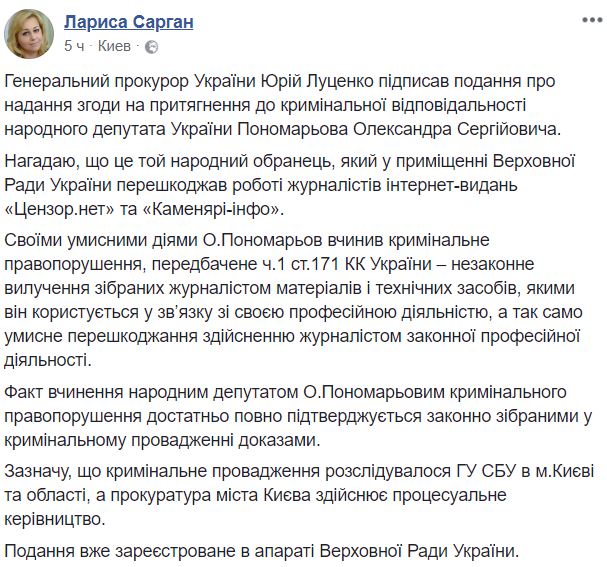Screen dimensions: 607x567
Task: Click the name Юрій Луценко in the first paragraph
Action: click(317, 82)
